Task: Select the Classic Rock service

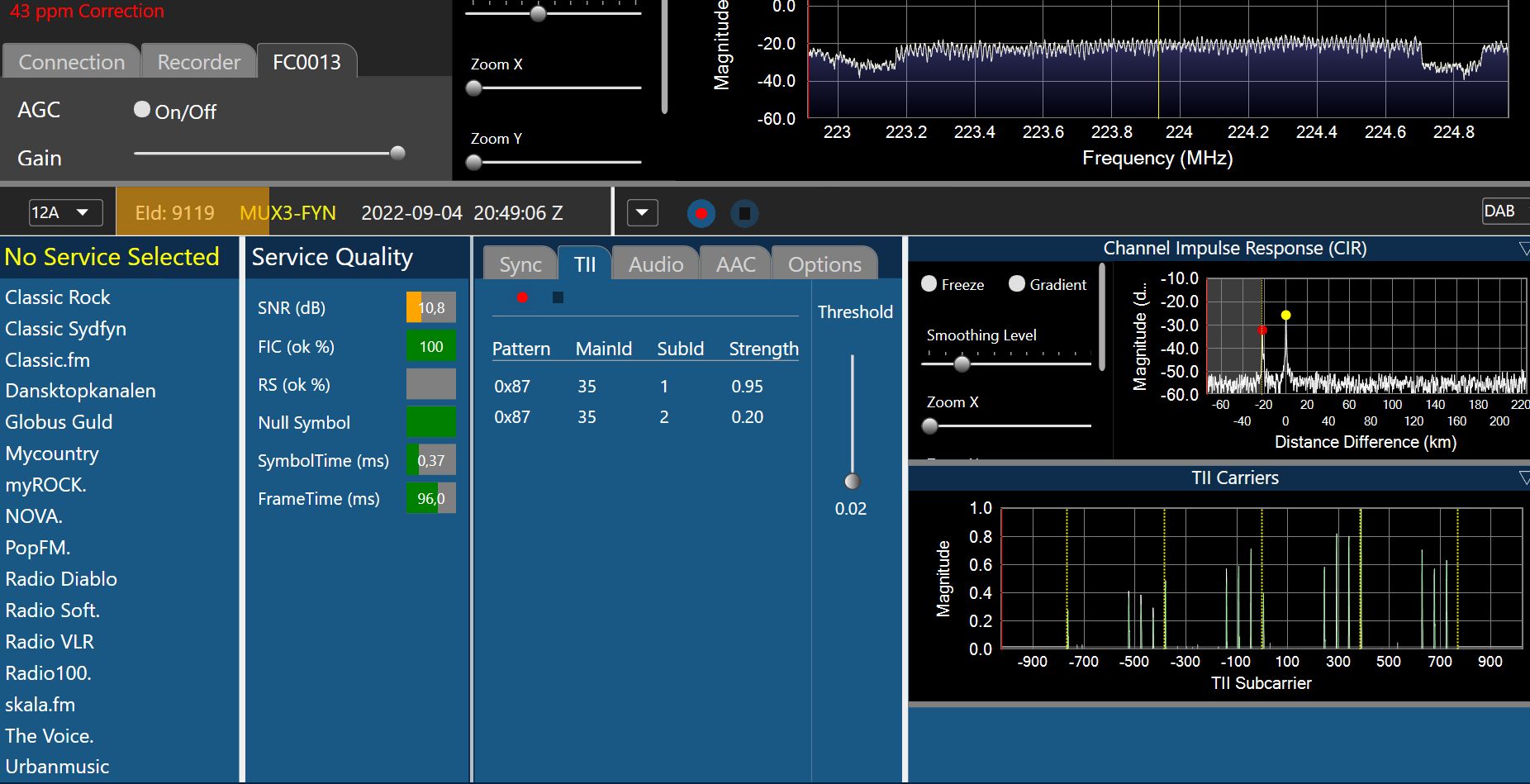Action: pos(58,297)
